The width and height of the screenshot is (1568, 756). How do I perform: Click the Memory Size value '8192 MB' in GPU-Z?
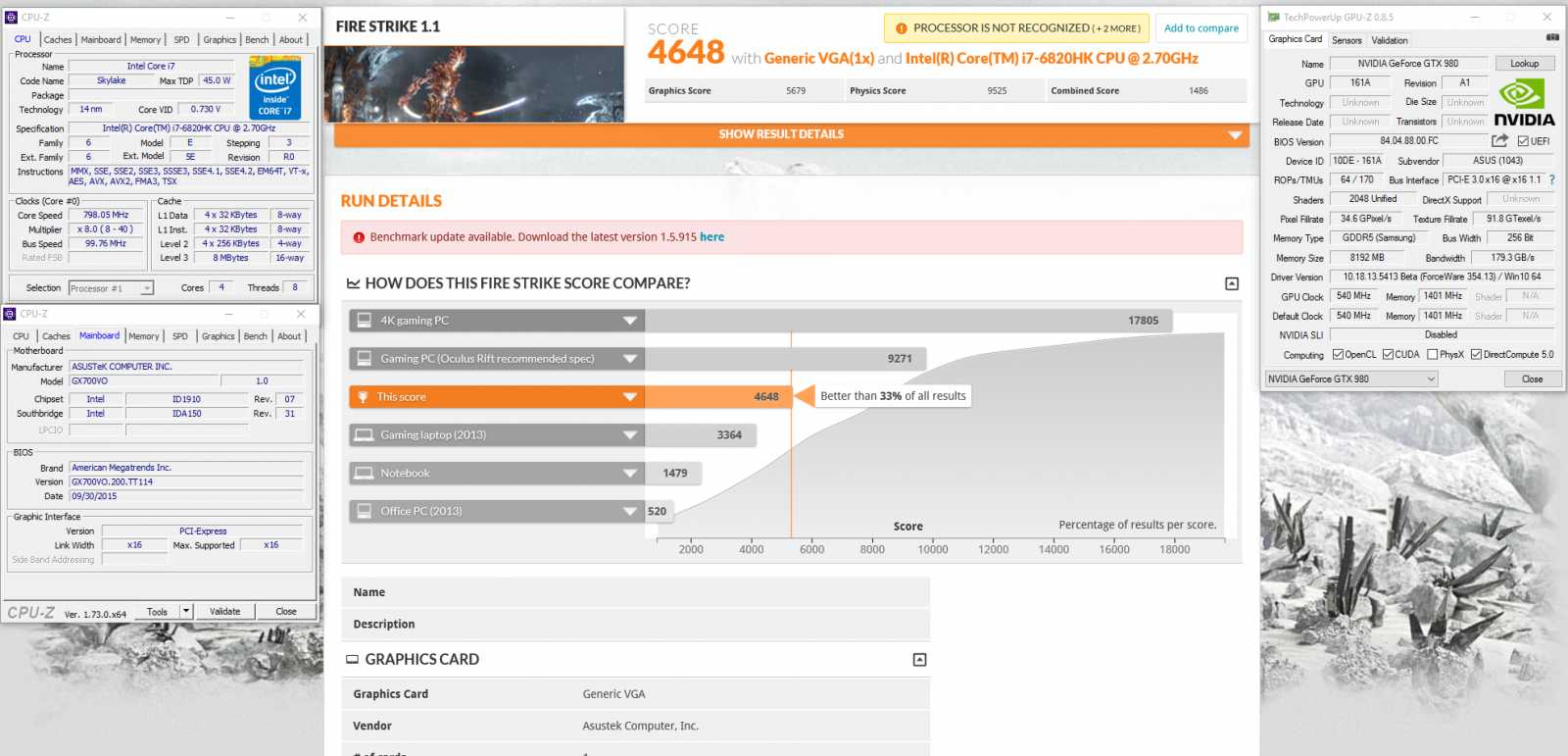[1367, 258]
